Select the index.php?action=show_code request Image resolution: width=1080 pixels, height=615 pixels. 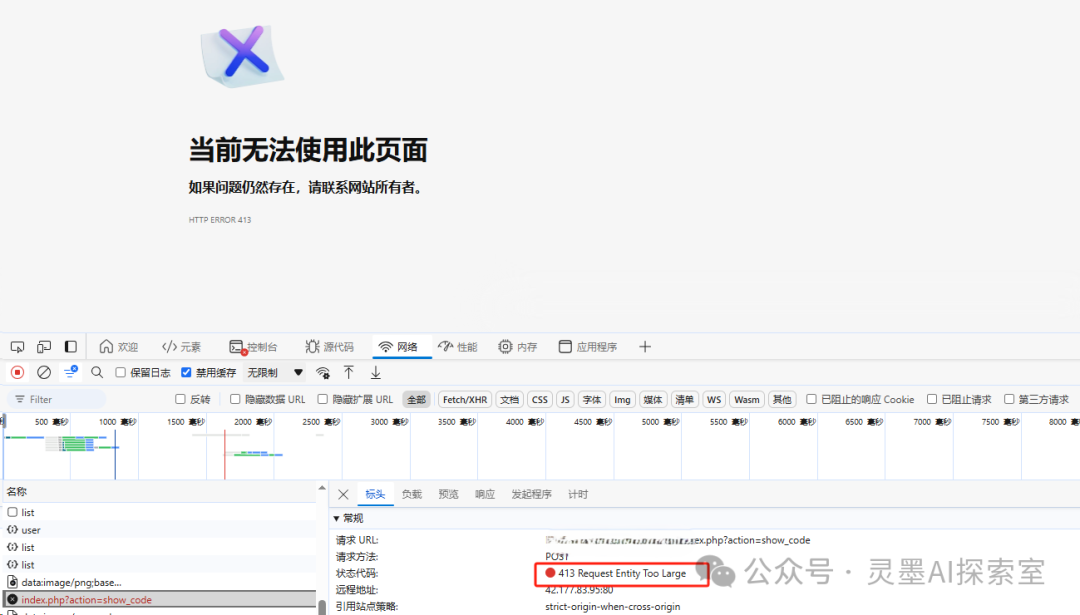[x=158, y=600]
